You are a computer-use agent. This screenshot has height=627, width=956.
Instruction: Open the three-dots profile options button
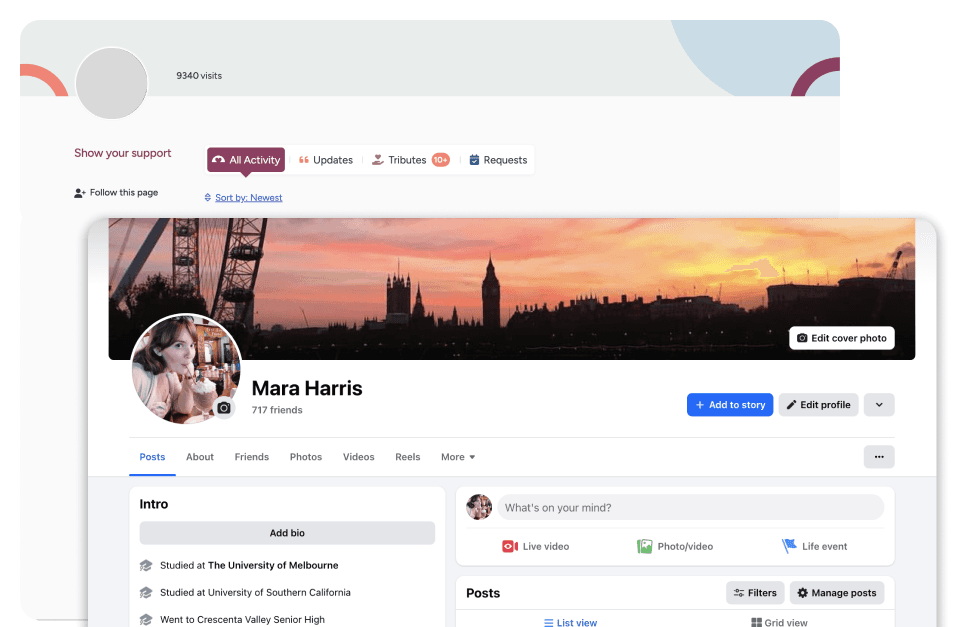click(879, 457)
